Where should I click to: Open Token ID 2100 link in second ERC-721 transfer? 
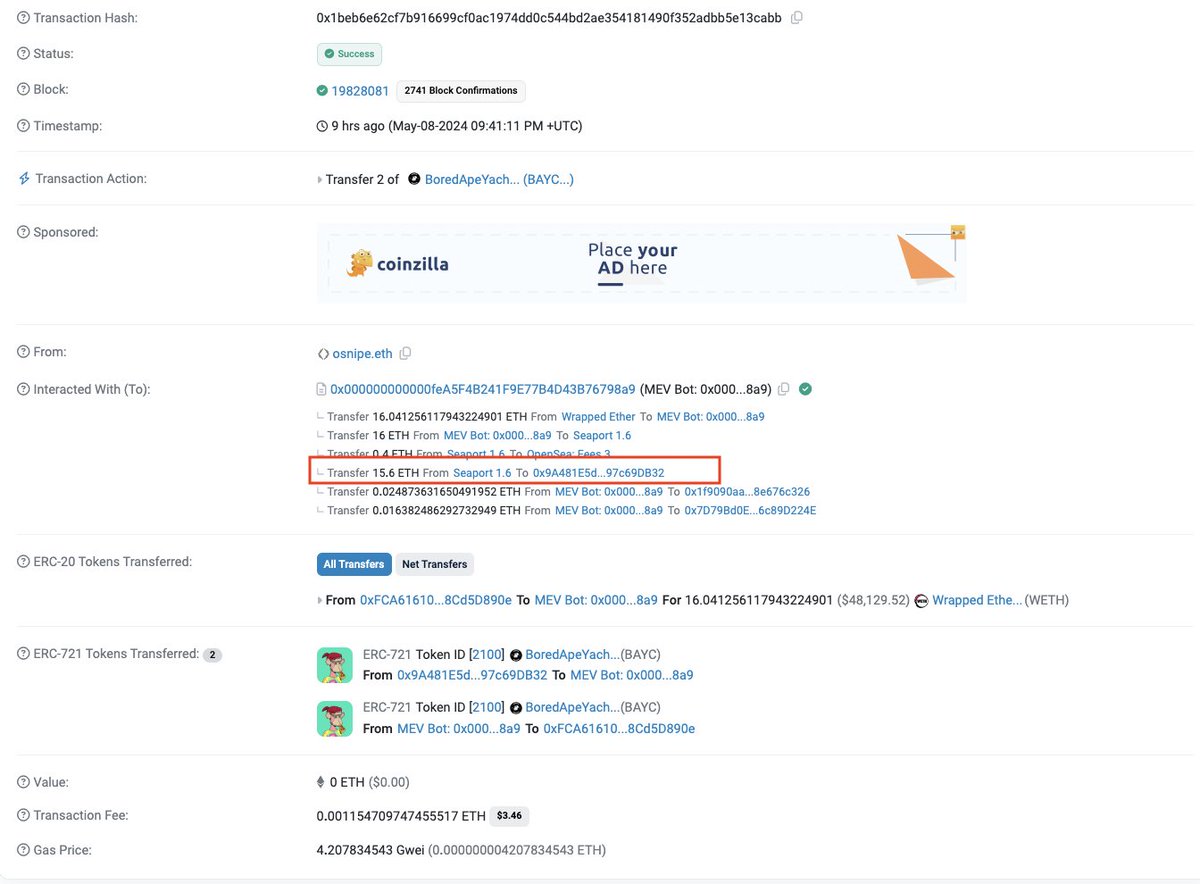[487, 707]
